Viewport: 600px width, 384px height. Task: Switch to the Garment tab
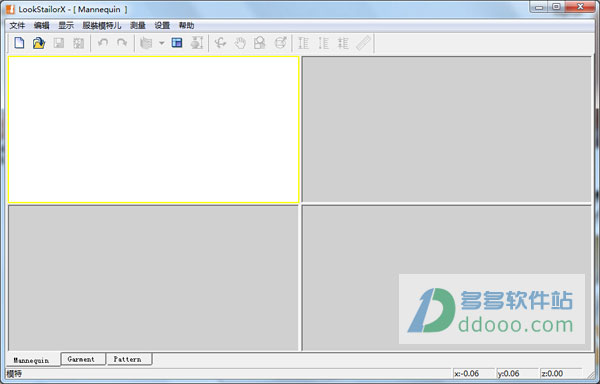pyautogui.click(x=83, y=359)
